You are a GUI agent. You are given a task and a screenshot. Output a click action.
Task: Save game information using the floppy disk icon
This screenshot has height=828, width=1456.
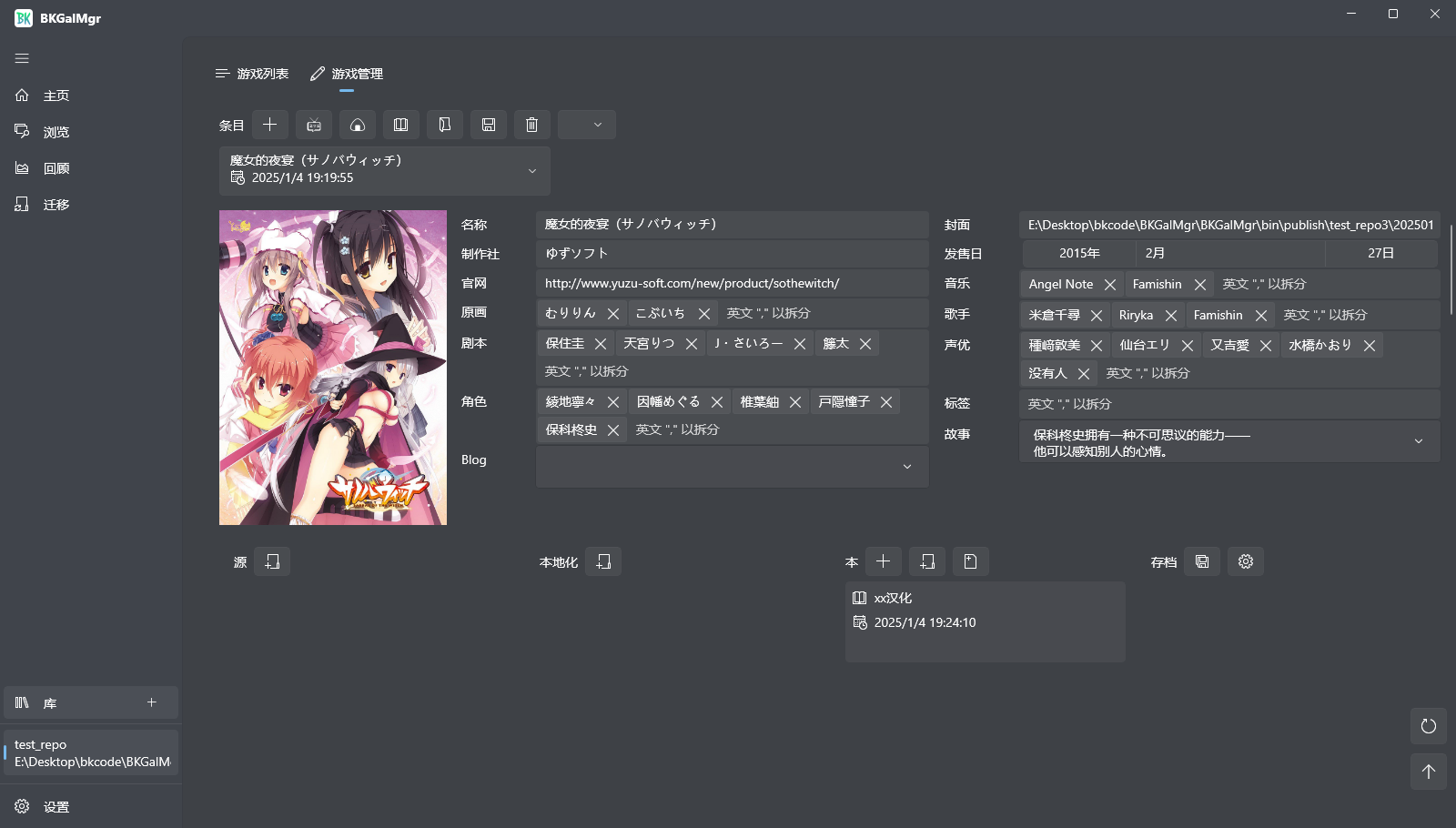[489, 125]
